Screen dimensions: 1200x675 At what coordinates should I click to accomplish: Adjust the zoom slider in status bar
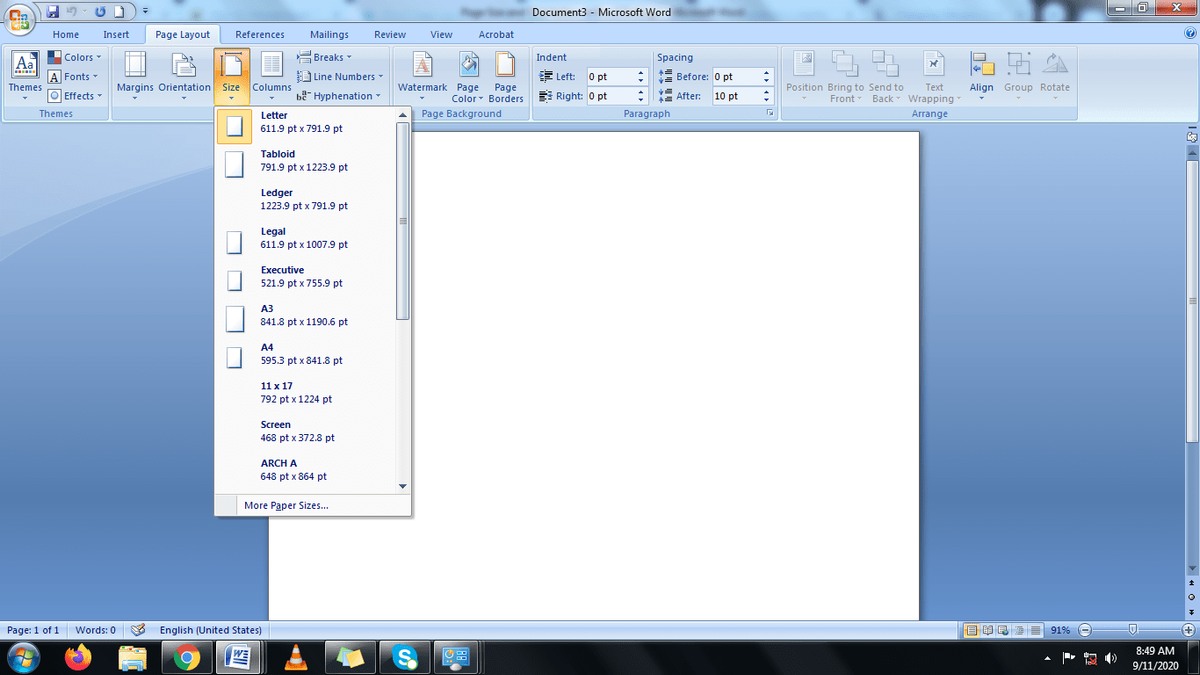point(1132,630)
